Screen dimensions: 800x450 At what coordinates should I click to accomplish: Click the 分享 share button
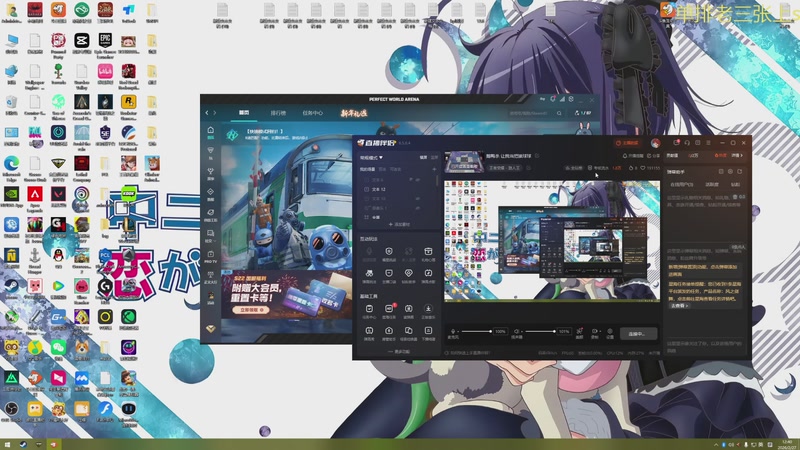click(654, 156)
